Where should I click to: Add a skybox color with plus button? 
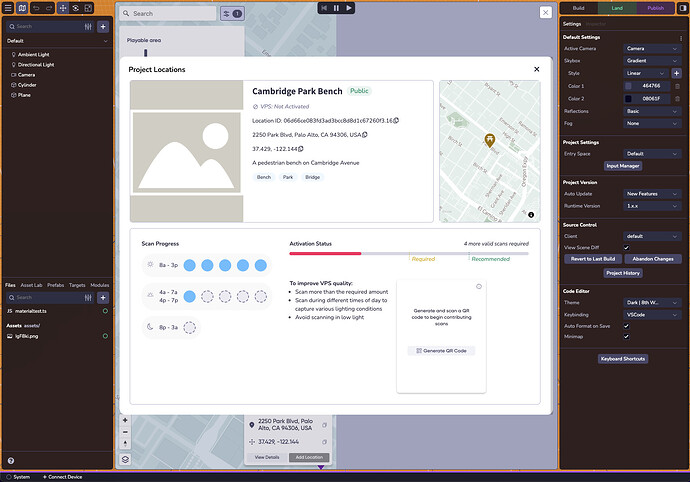676,73
